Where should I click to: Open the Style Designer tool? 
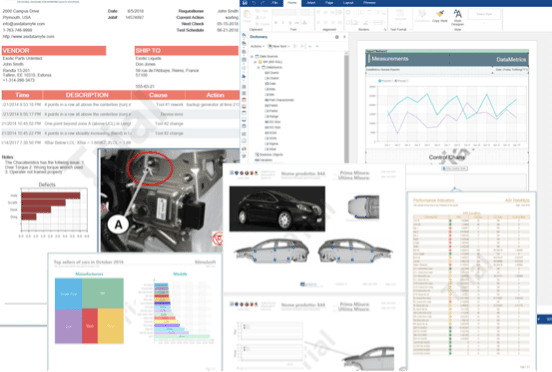point(457,17)
